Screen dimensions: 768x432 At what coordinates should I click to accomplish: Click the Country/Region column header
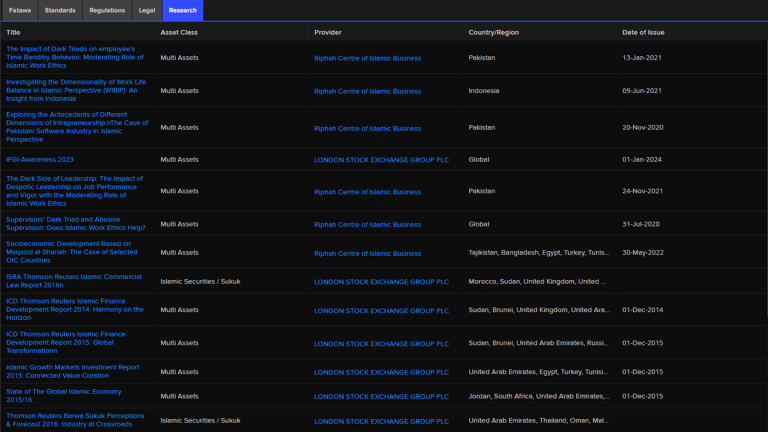[x=493, y=32]
